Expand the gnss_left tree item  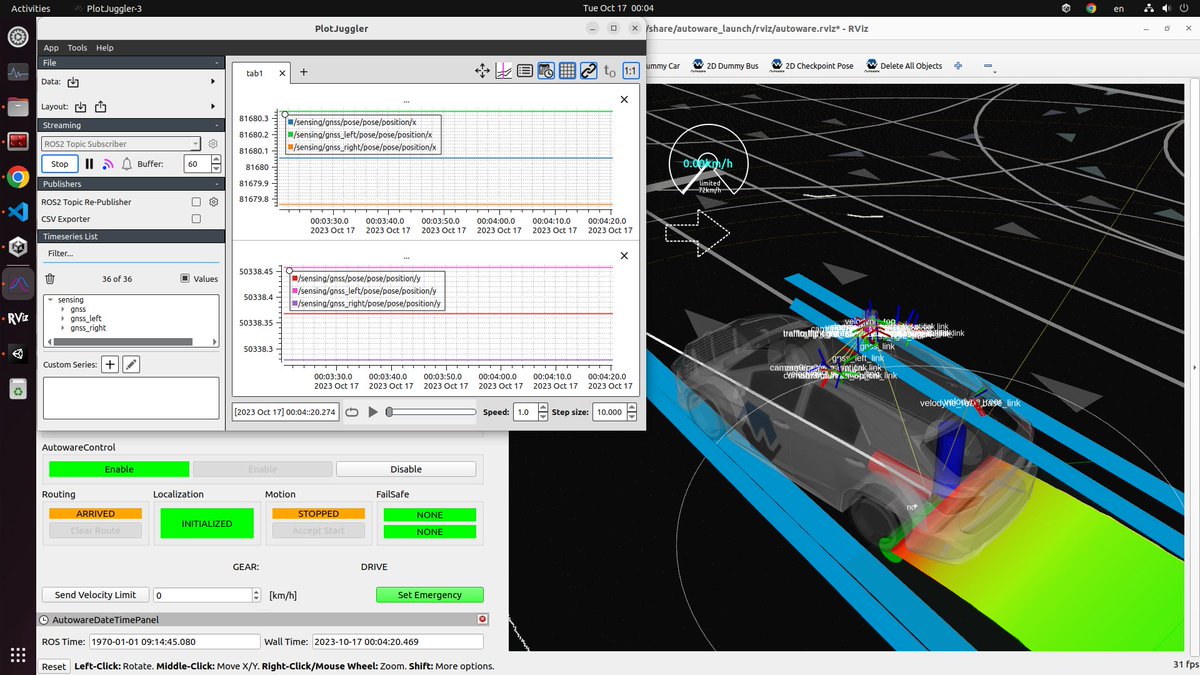point(63,318)
